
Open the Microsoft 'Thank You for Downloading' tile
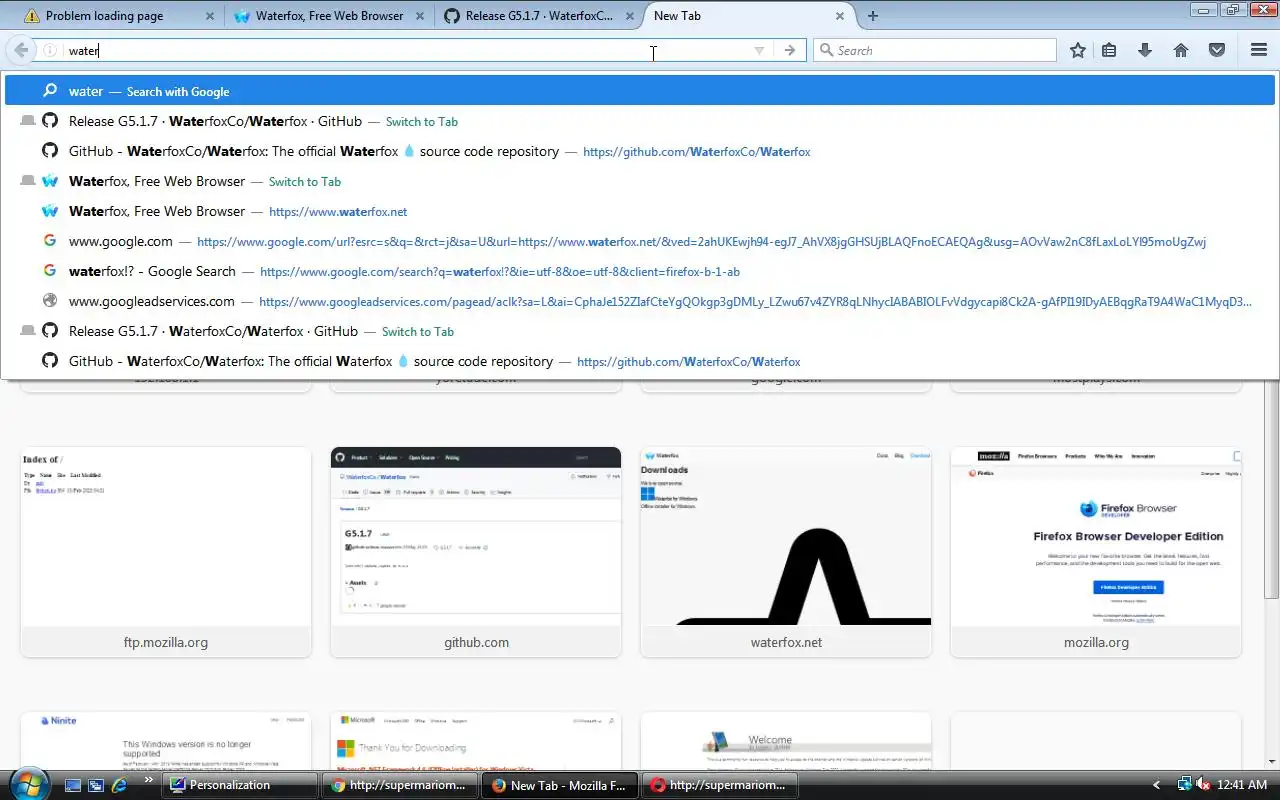click(x=476, y=741)
